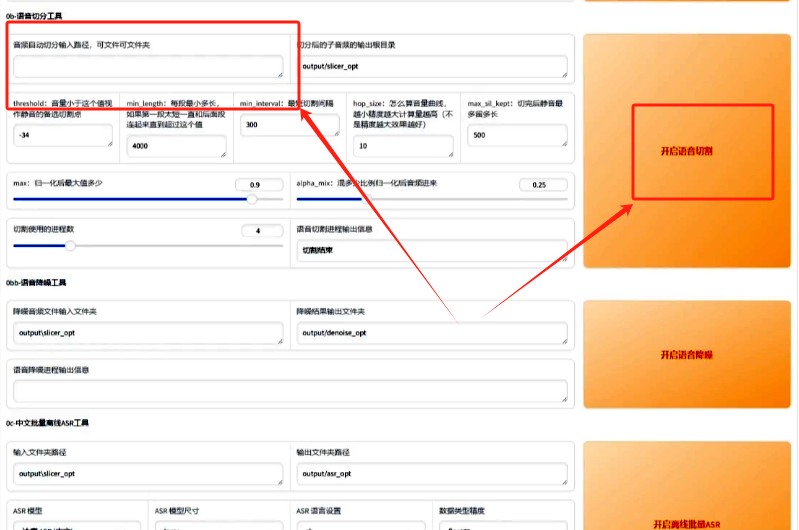
Task: Focus the min_interval field showing 300
Action: [x=289, y=126]
